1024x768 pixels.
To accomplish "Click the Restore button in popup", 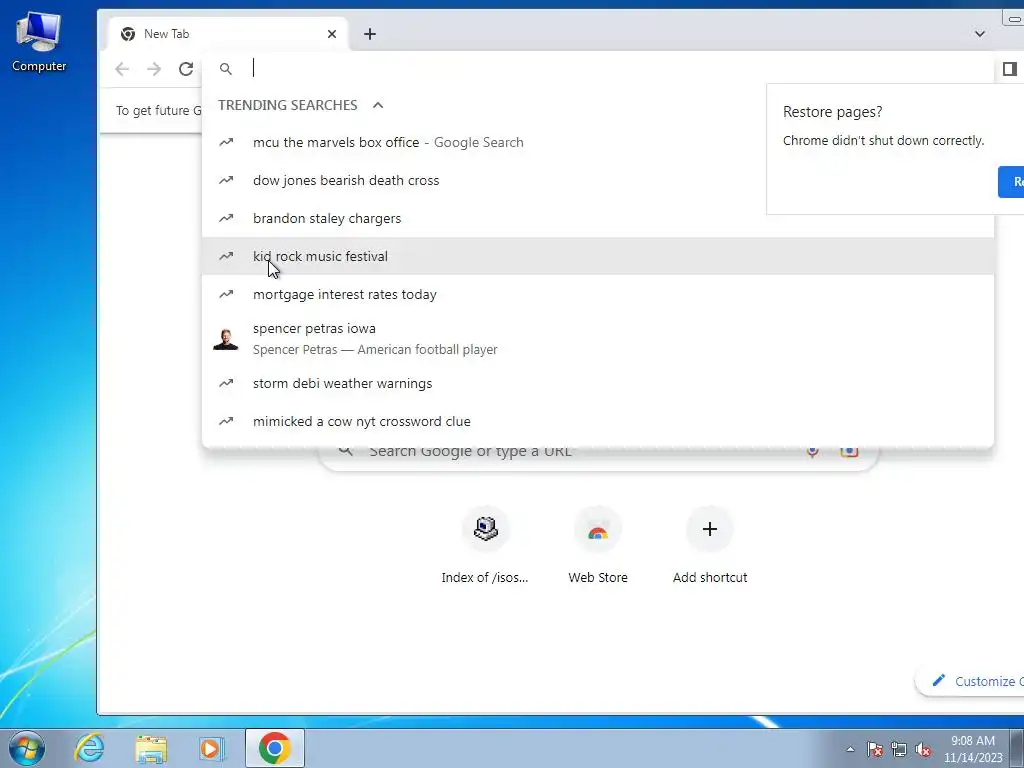I will [x=1011, y=182].
